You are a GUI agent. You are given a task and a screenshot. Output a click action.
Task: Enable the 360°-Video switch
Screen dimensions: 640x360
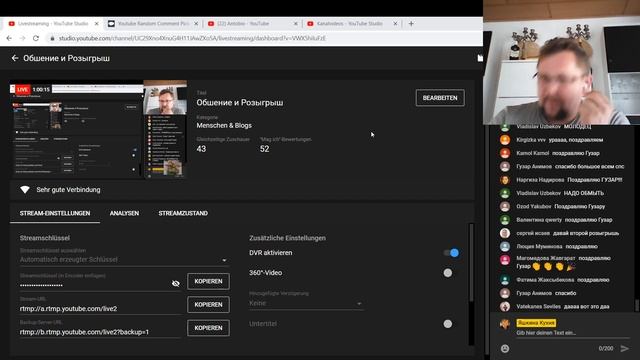[448, 273]
